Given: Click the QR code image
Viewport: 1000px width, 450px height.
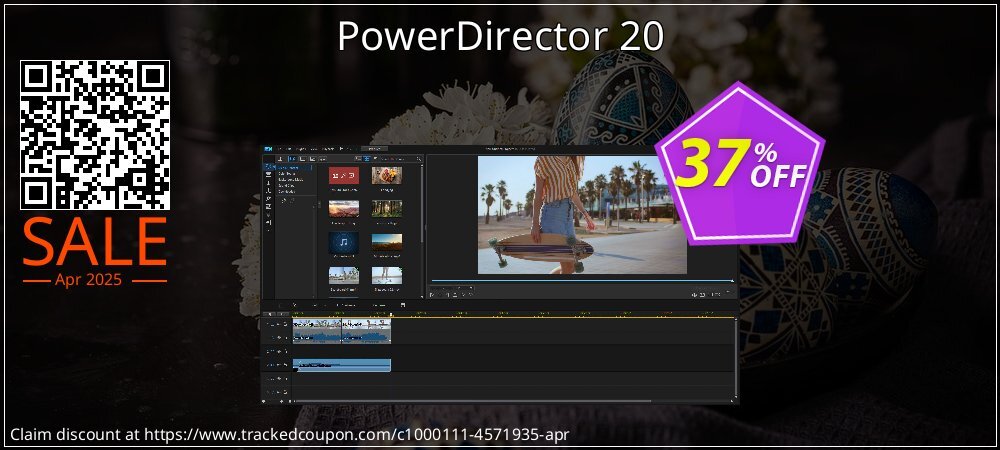Looking at the screenshot, I should pos(95,135).
